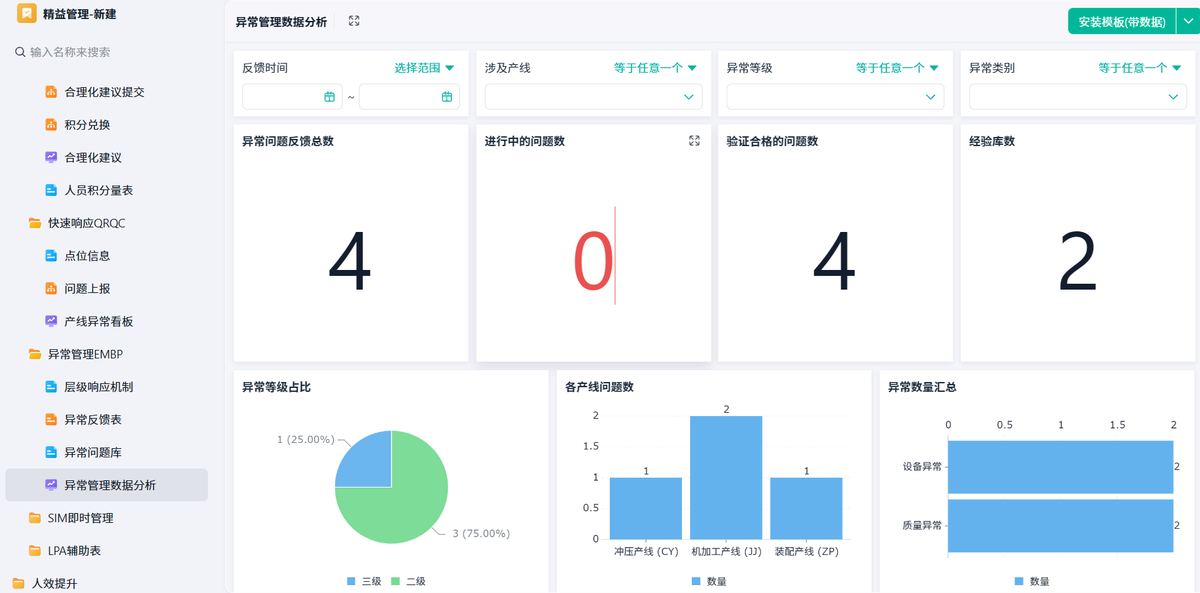Click the blue form icon beside 人员积分量表
The height and width of the screenshot is (593, 1200).
pyautogui.click(x=51, y=190)
